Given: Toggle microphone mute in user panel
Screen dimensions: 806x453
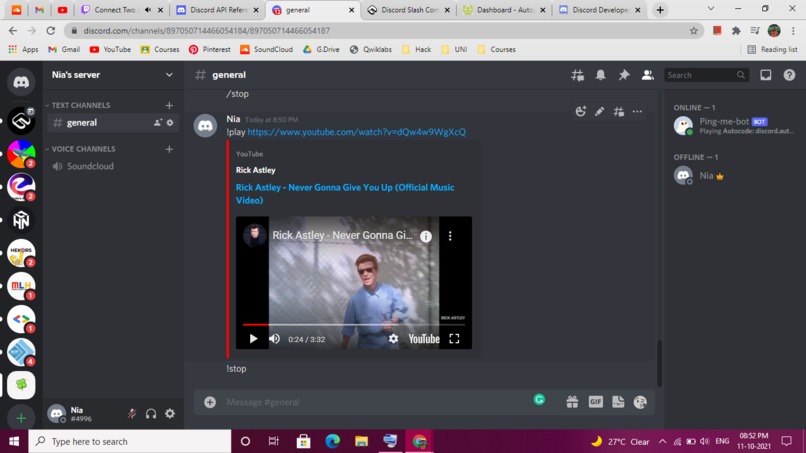Looking at the screenshot, I should [x=132, y=413].
